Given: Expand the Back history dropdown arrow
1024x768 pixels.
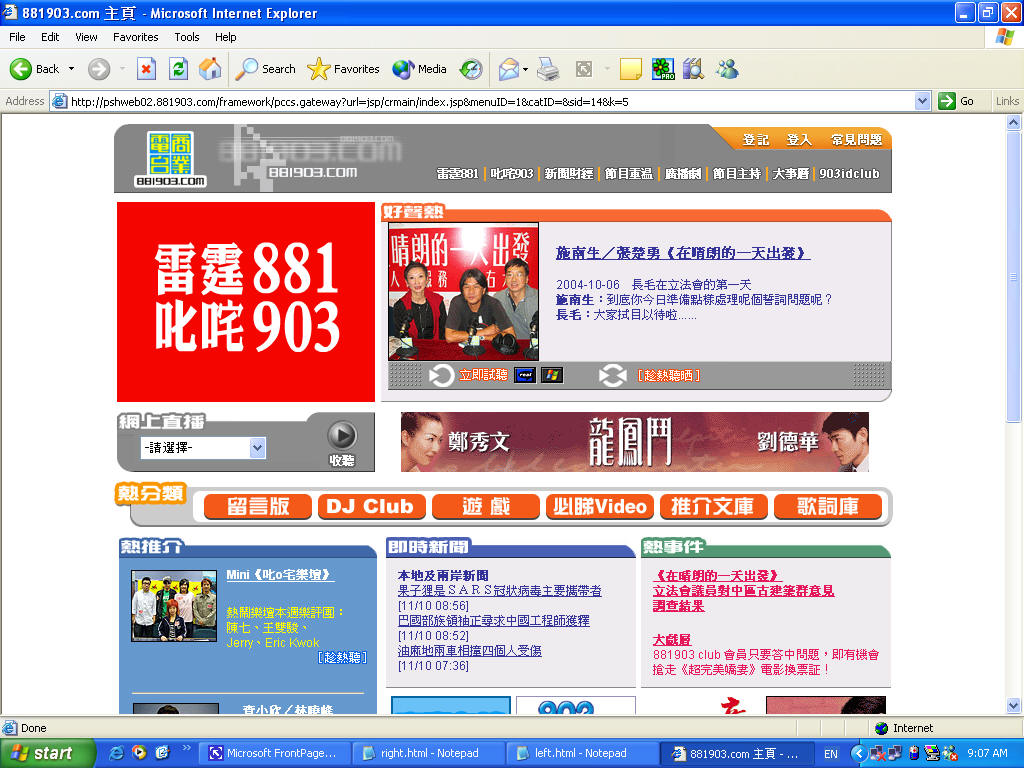Looking at the screenshot, I should (71, 69).
